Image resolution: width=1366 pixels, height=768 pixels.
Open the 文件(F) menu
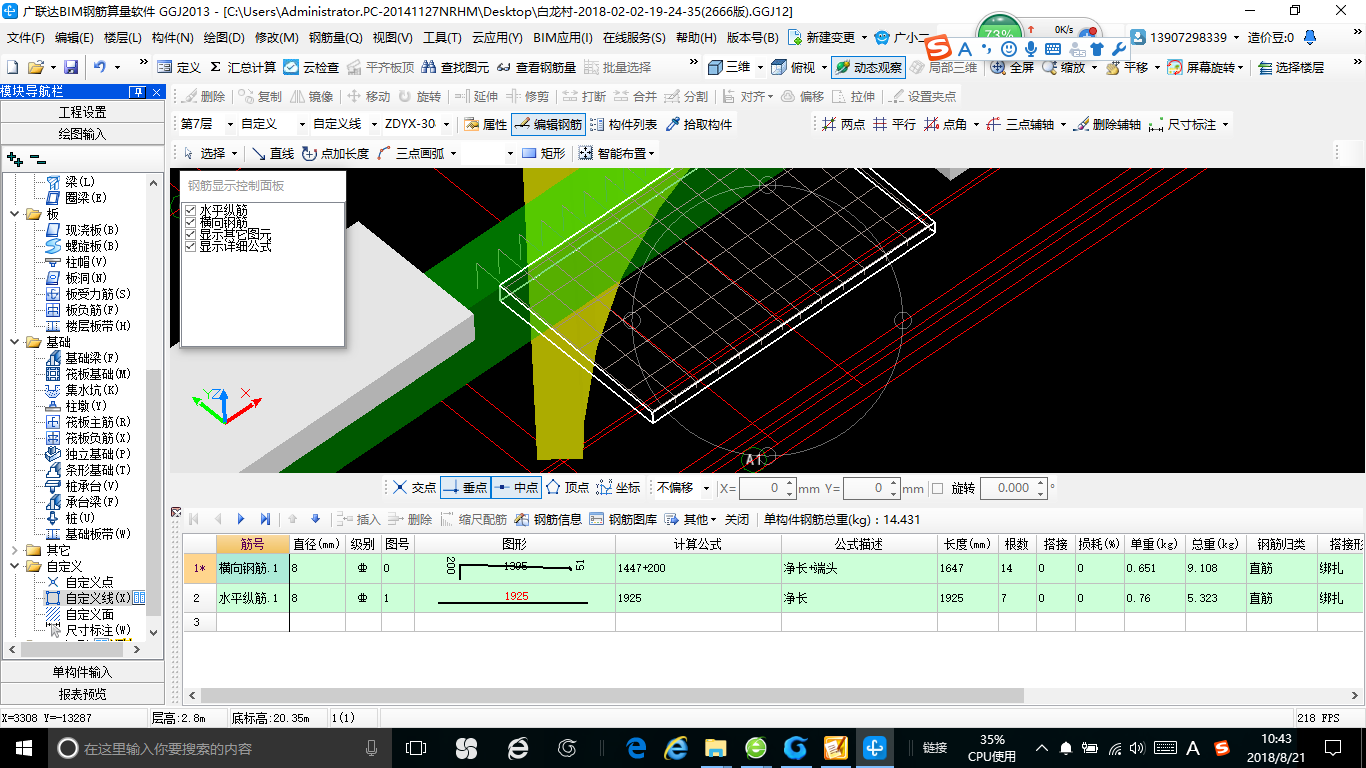(x=26, y=38)
